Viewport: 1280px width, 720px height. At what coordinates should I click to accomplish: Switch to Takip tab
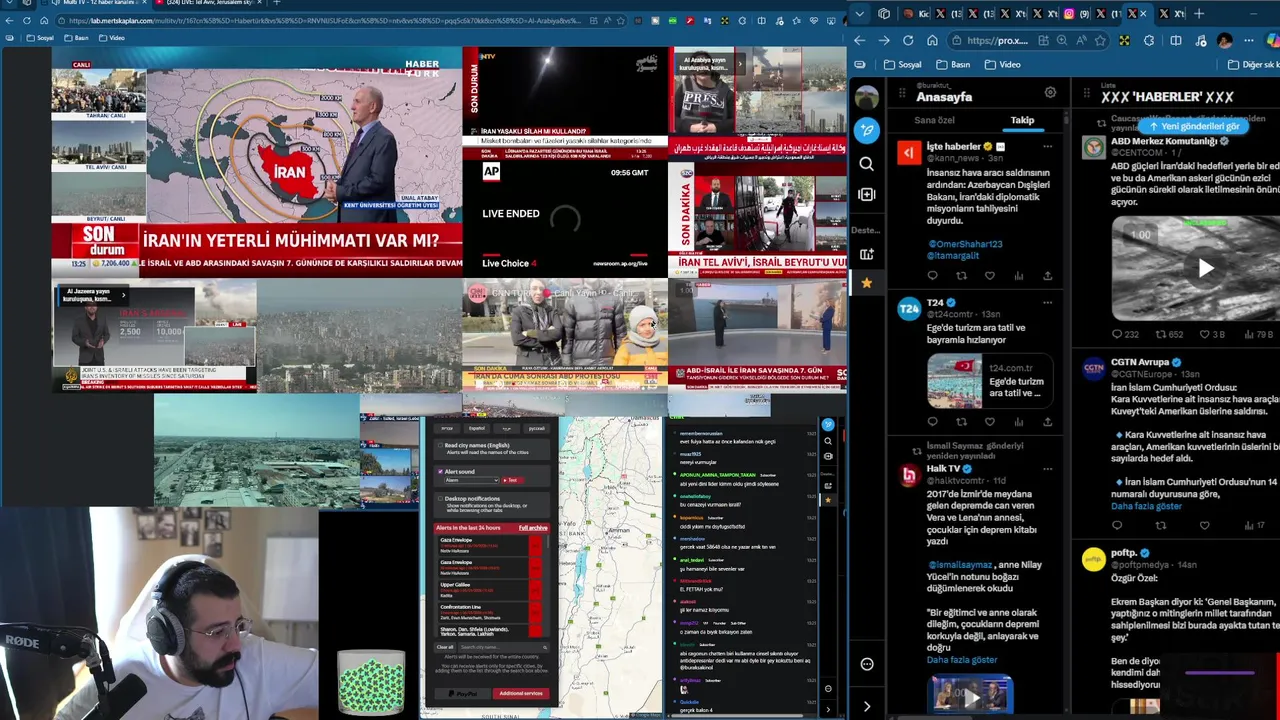click(1022, 120)
